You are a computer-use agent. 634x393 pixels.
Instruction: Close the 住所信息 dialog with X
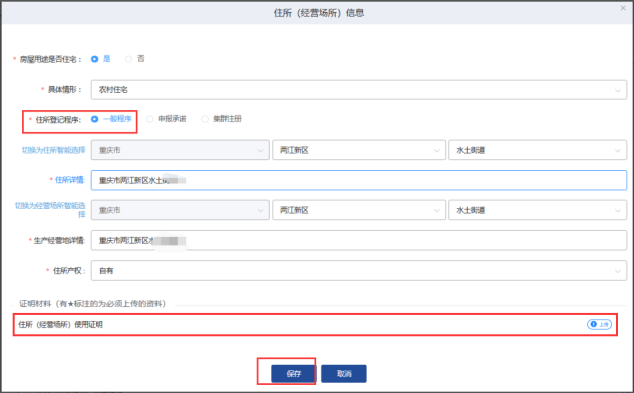tap(623, 8)
